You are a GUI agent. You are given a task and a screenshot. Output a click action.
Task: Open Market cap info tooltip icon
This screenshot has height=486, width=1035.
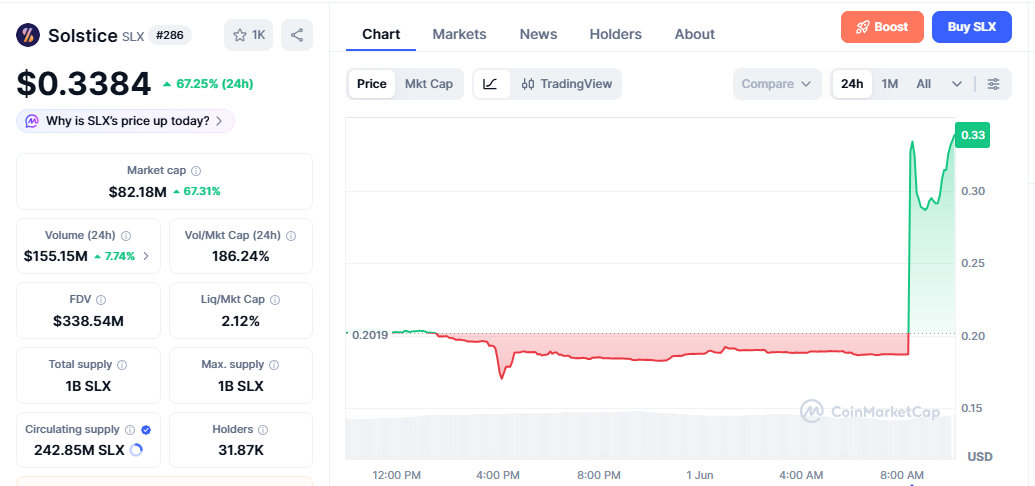196,170
